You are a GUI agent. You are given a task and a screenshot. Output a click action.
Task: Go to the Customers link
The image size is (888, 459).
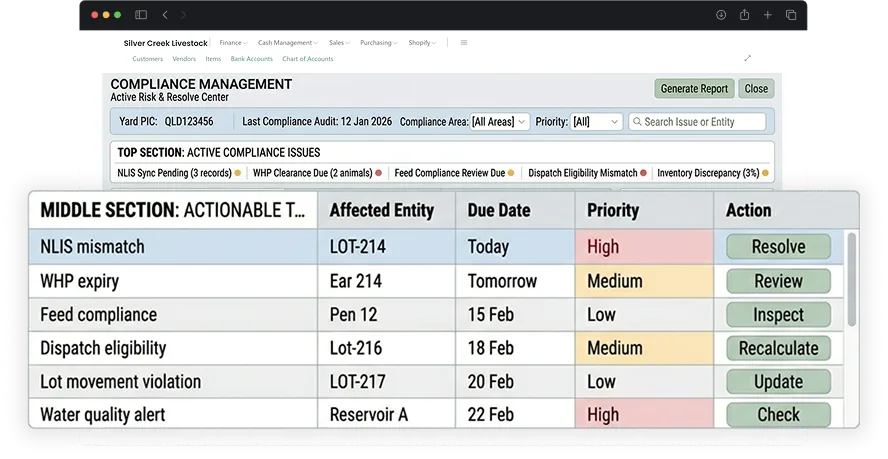pyautogui.click(x=147, y=59)
